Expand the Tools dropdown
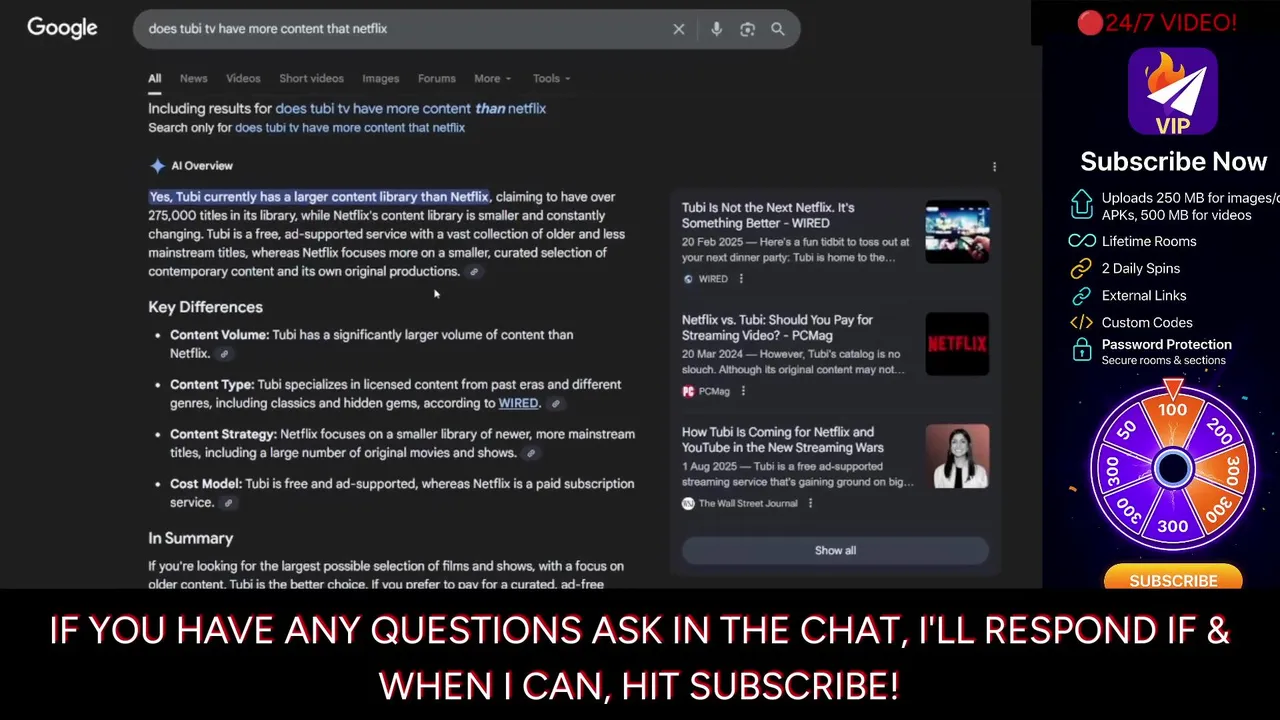1280x720 pixels. pyautogui.click(x=551, y=78)
